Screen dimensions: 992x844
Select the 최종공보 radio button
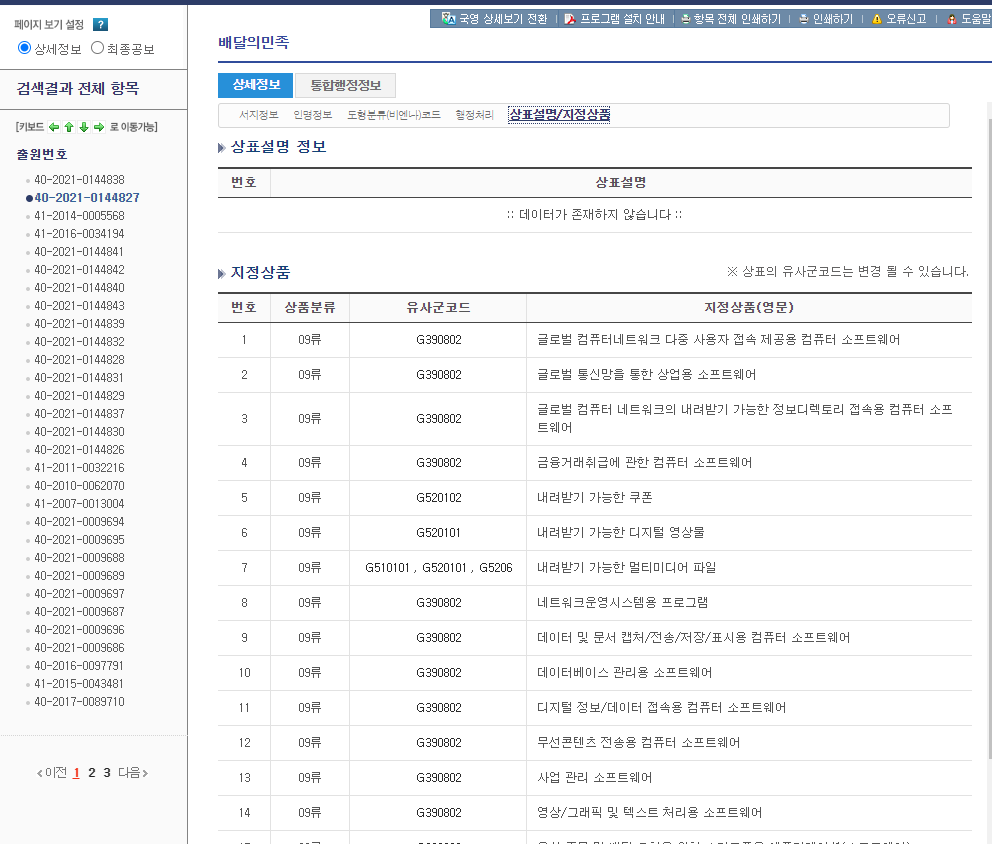coord(97,48)
